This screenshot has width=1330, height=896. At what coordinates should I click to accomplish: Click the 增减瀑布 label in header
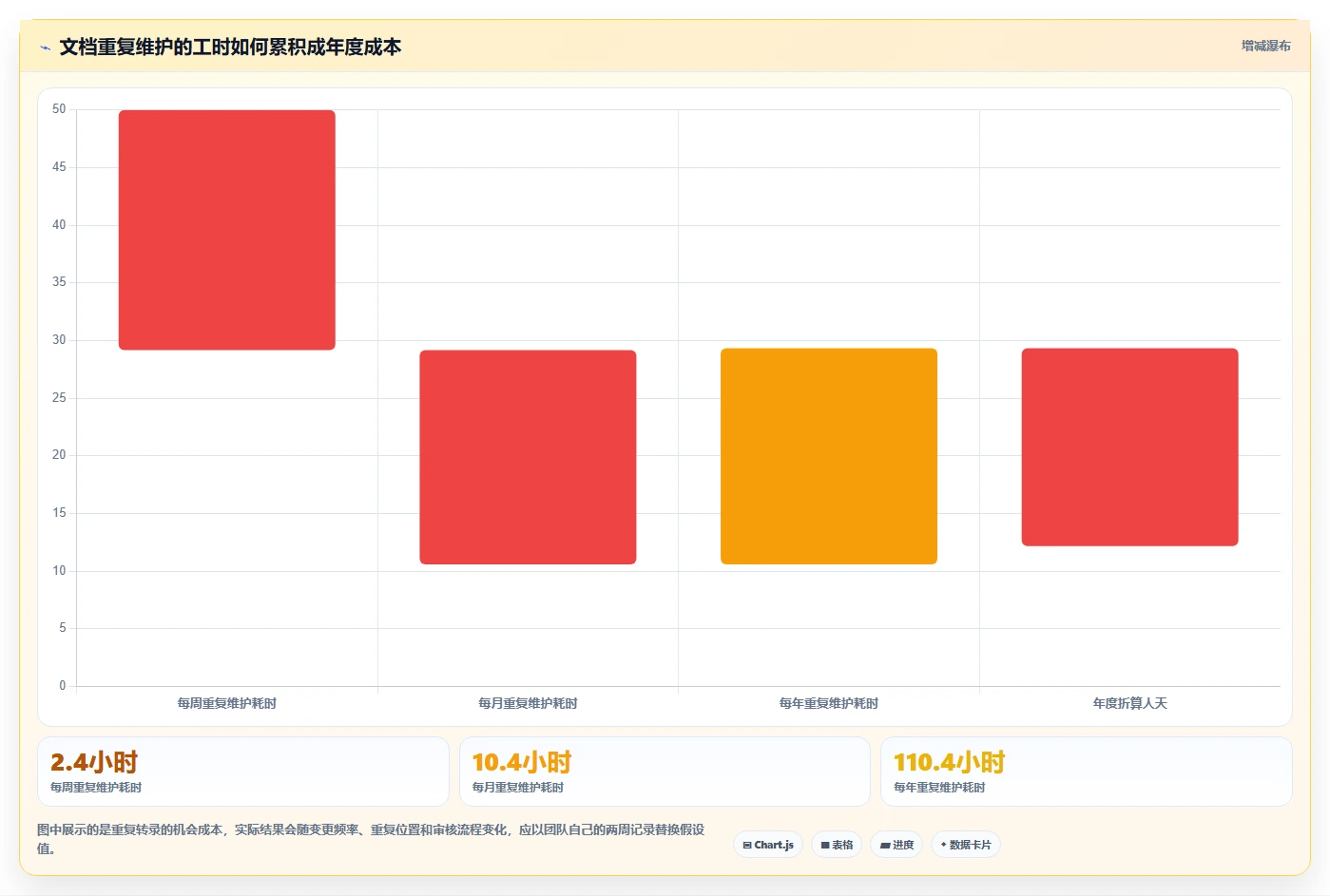click(x=1265, y=46)
